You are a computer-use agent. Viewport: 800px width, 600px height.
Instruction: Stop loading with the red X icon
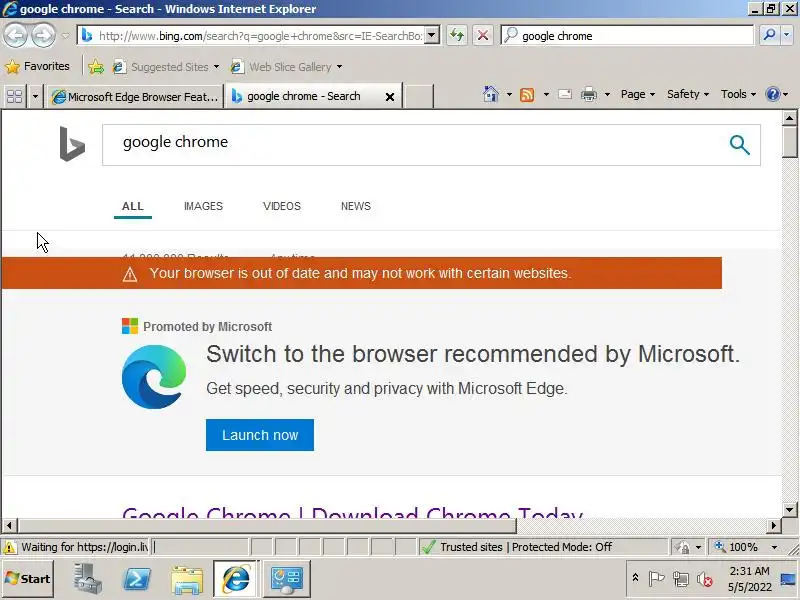click(483, 35)
